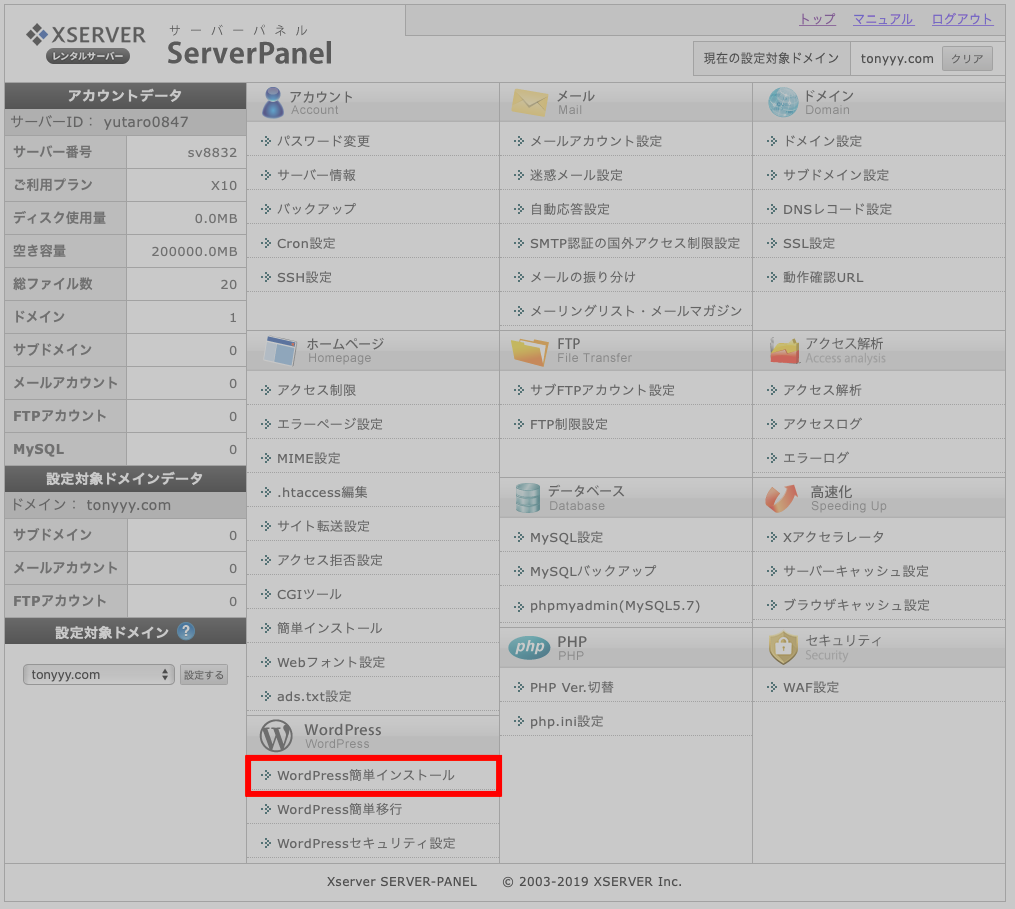This screenshot has width=1015, height=909.
Task: Open SSL設定
Action: (809, 243)
